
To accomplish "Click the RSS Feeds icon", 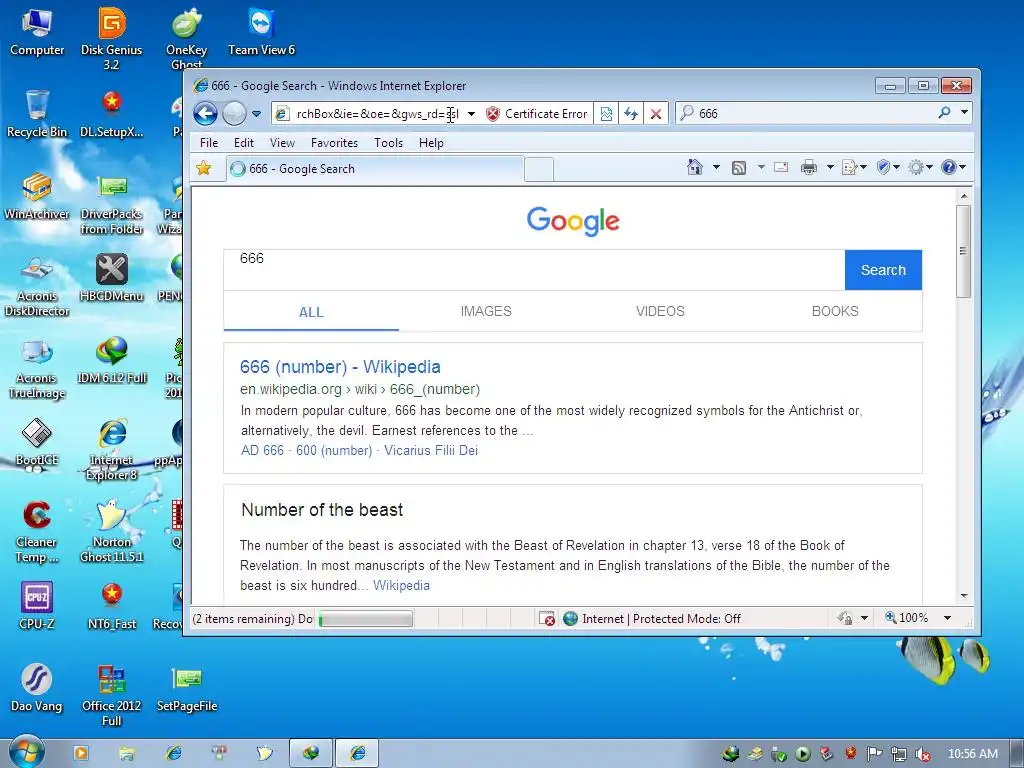I will pos(739,168).
